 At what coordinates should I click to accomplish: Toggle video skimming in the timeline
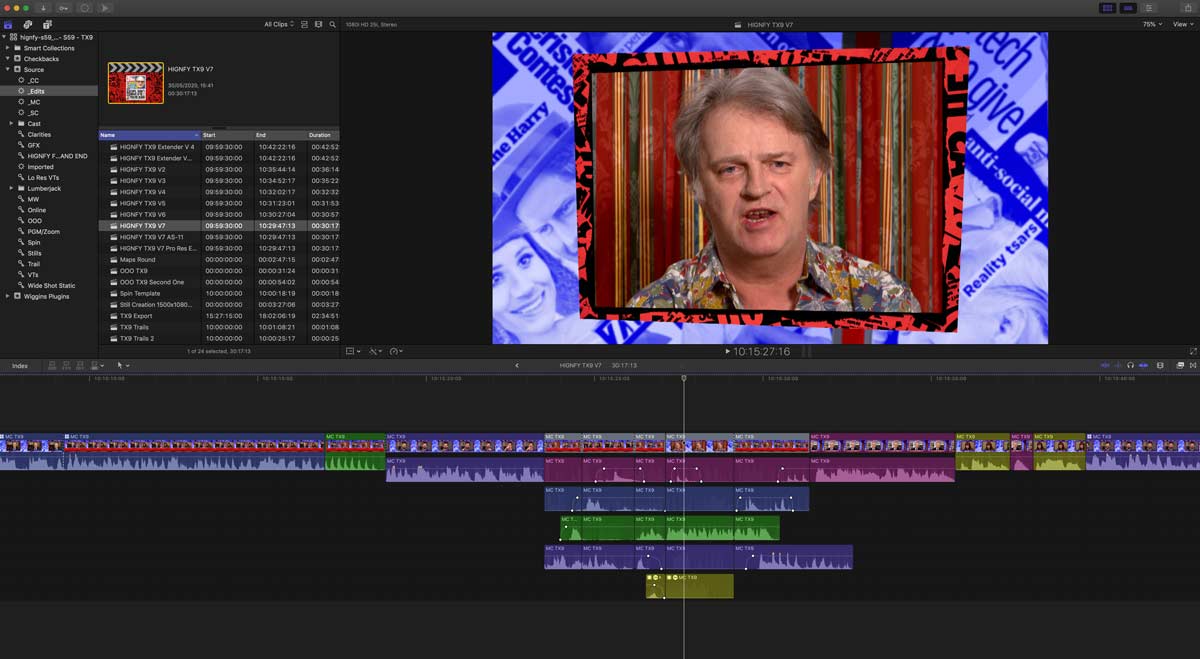point(1106,366)
